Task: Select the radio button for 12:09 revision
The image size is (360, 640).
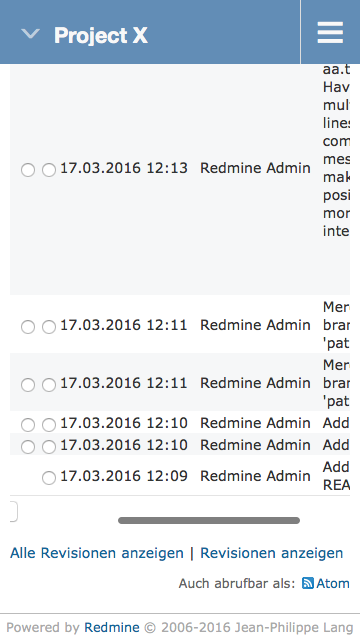Action: (49, 478)
